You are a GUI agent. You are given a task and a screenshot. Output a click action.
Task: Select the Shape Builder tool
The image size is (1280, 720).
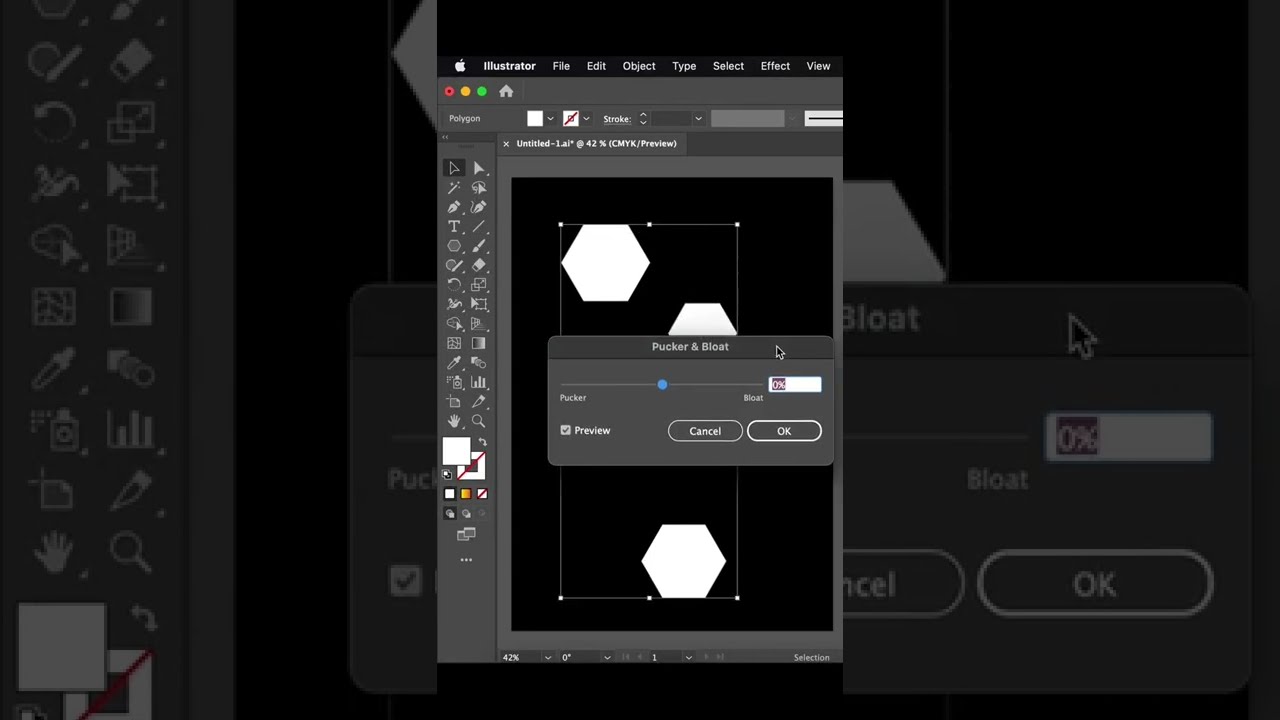(454, 324)
